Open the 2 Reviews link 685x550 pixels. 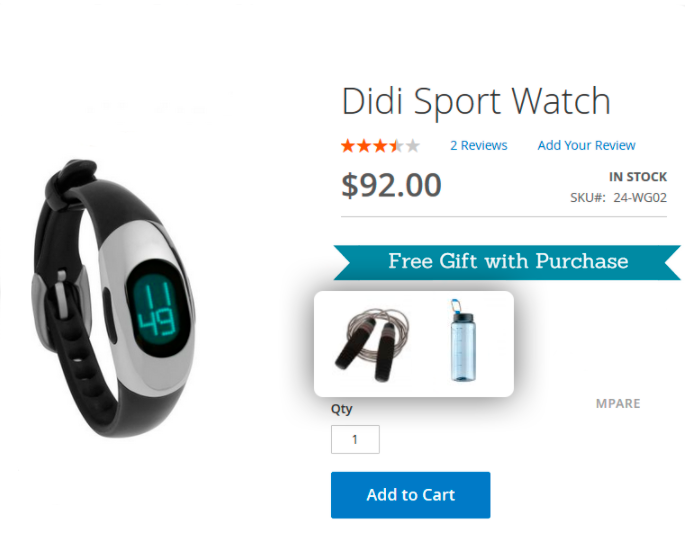click(479, 145)
